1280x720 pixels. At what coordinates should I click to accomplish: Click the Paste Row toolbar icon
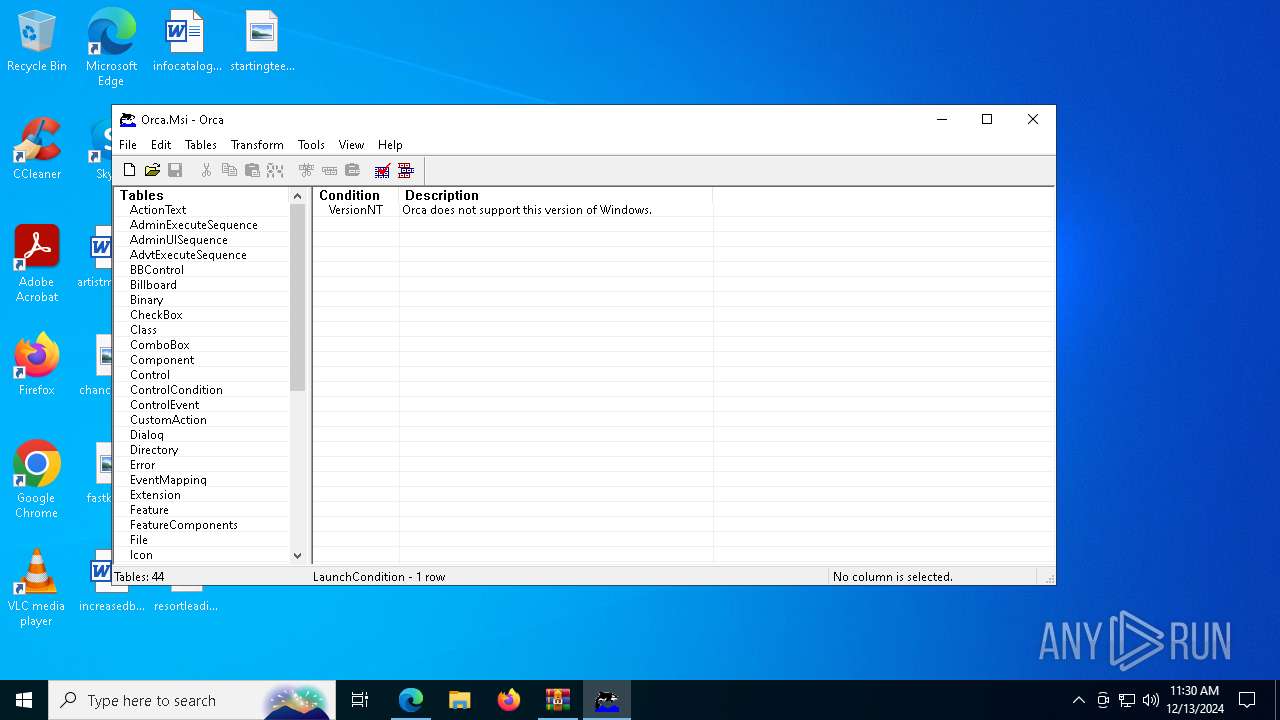(x=352, y=171)
